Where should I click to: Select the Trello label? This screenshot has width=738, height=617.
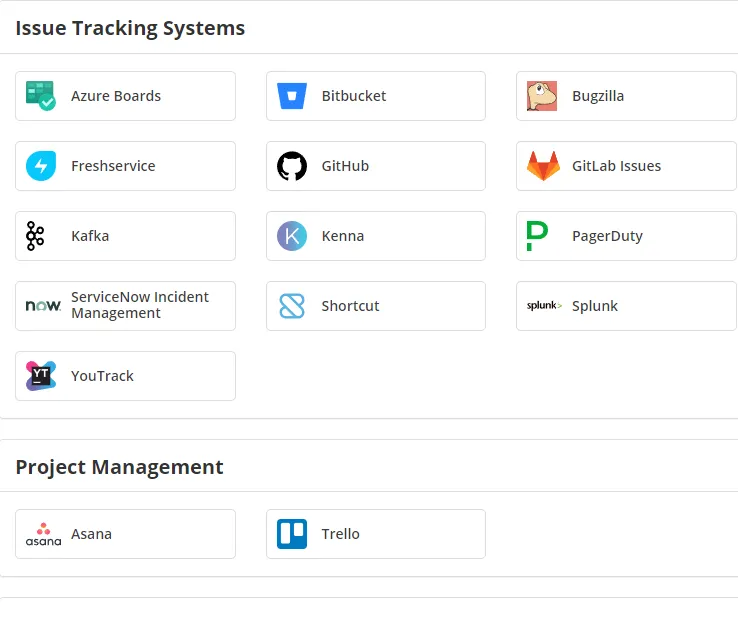(340, 534)
